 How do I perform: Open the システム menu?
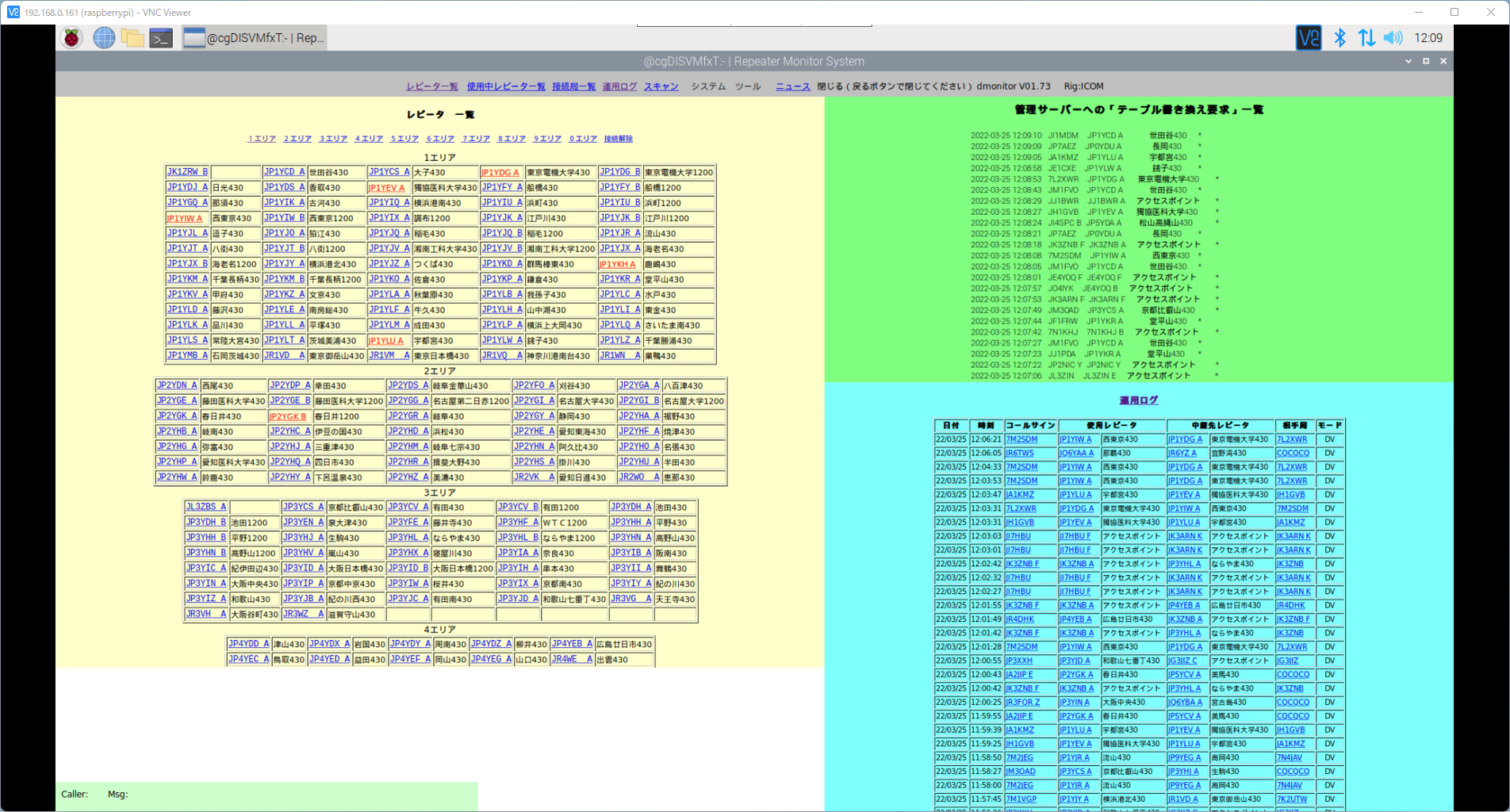(708, 86)
